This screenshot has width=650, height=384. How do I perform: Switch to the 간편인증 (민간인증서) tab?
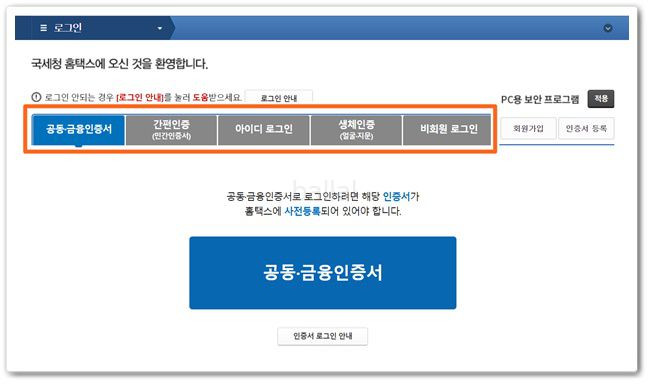pyautogui.click(x=171, y=130)
